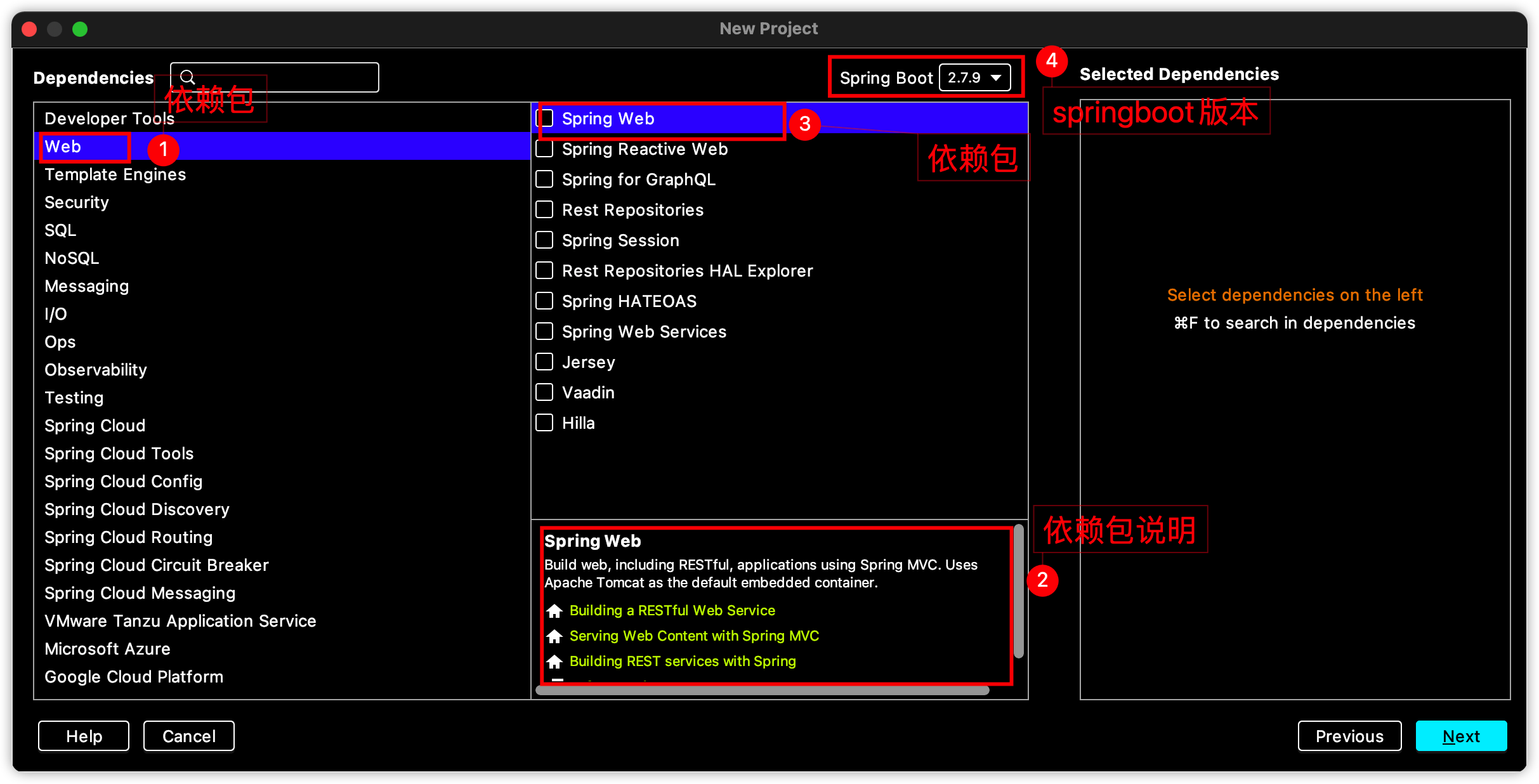Select the SQL category
Image resolution: width=1539 pixels, height=784 pixels.
tap(282, 230)
